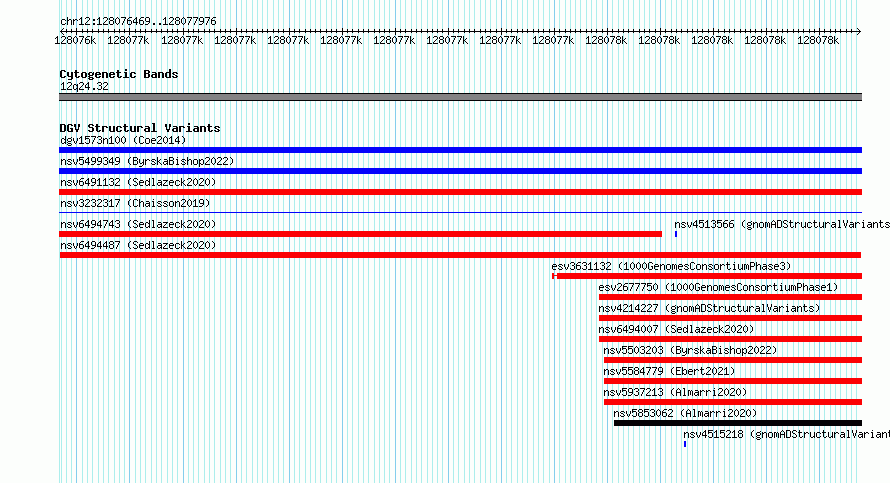Click the red bar under nsv6494007
The image size is (890, 483).
click(x=731, y=339)
